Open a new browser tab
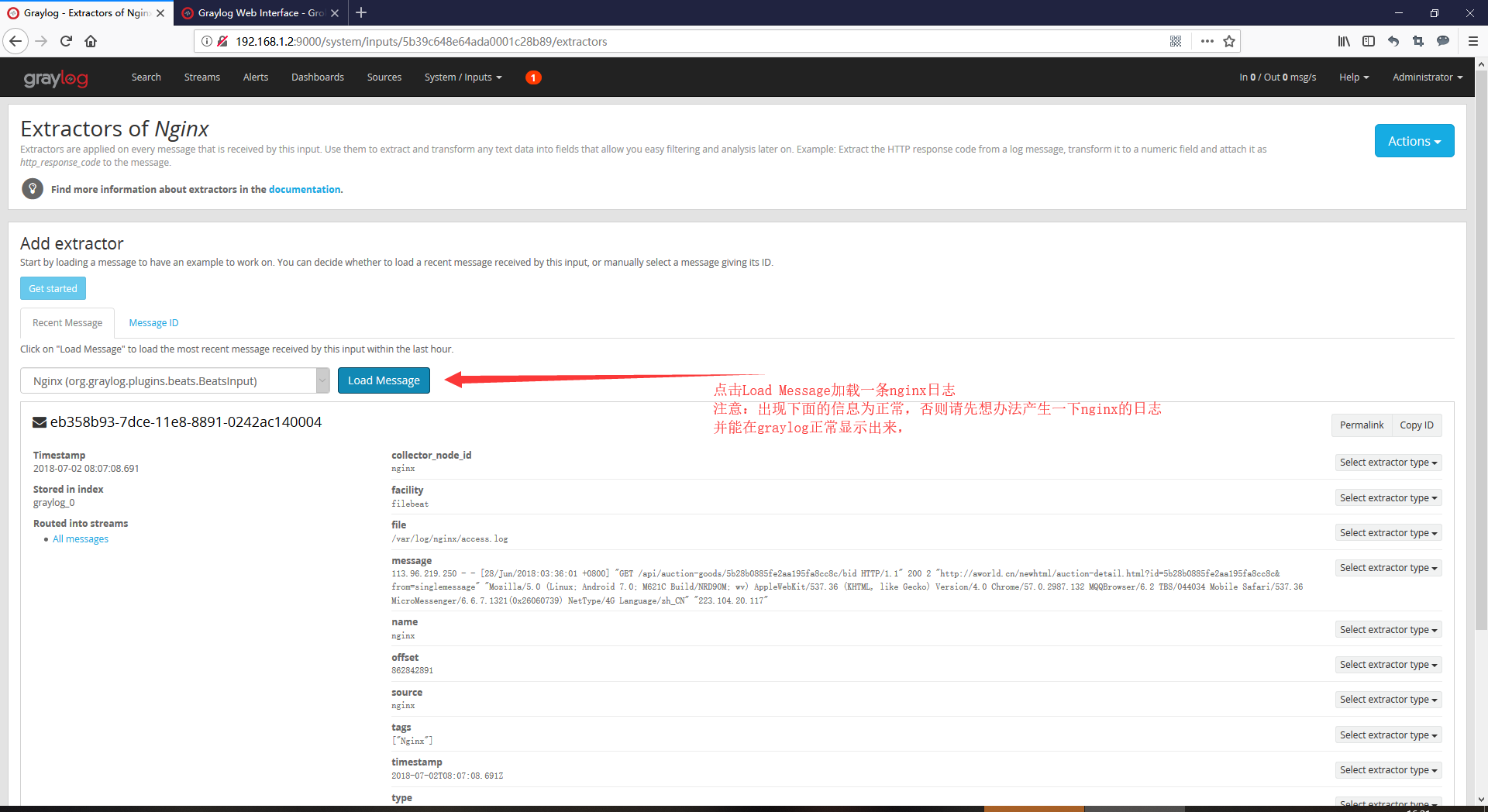Image resolution: width=1488 pixels, height=812 pixels. click(361, 12)
